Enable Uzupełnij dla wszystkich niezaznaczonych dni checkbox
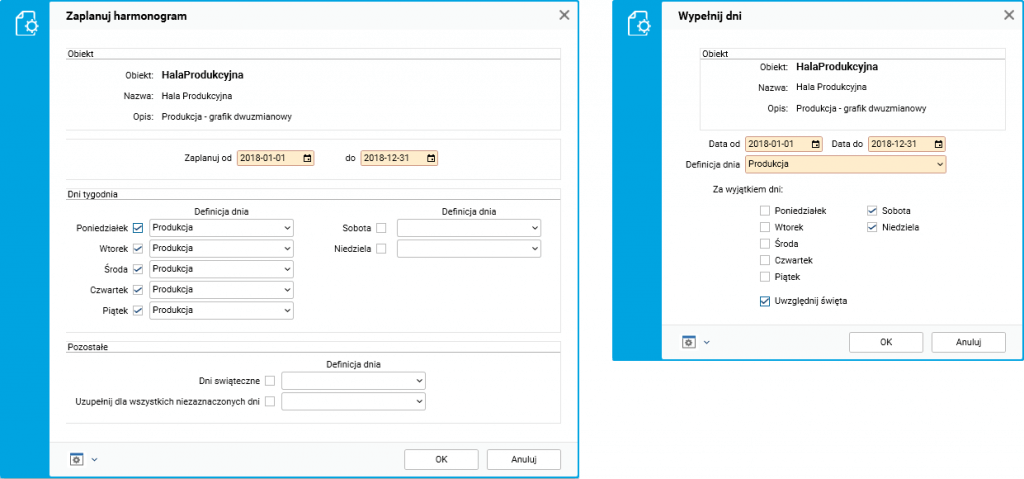The image size is (1024, 479). [x=270, y=401]
